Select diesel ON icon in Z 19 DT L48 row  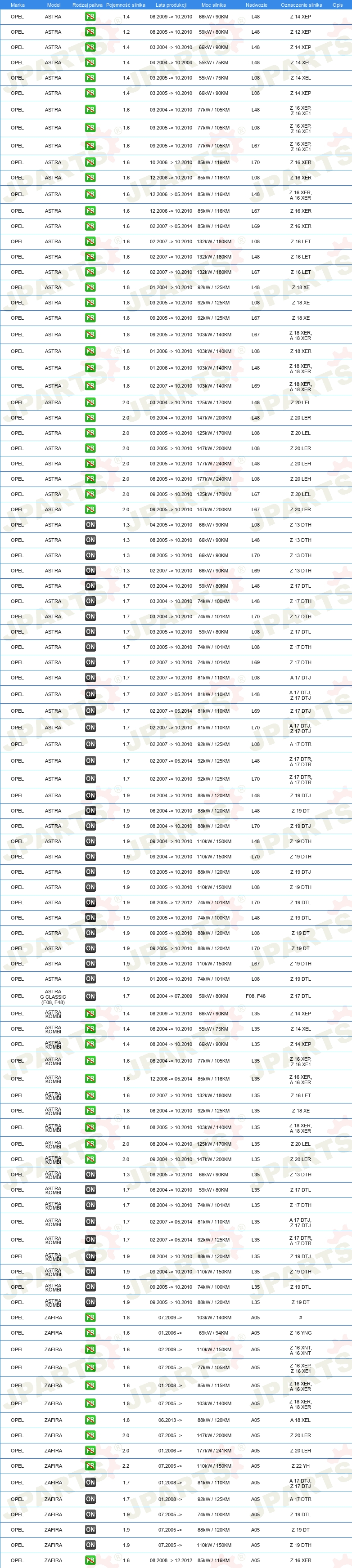(90, 811)
